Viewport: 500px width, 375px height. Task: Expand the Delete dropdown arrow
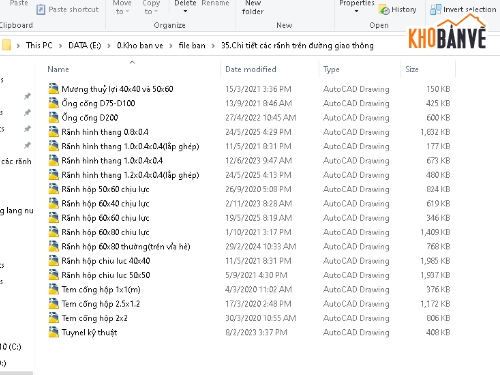(x=185, y=11)
